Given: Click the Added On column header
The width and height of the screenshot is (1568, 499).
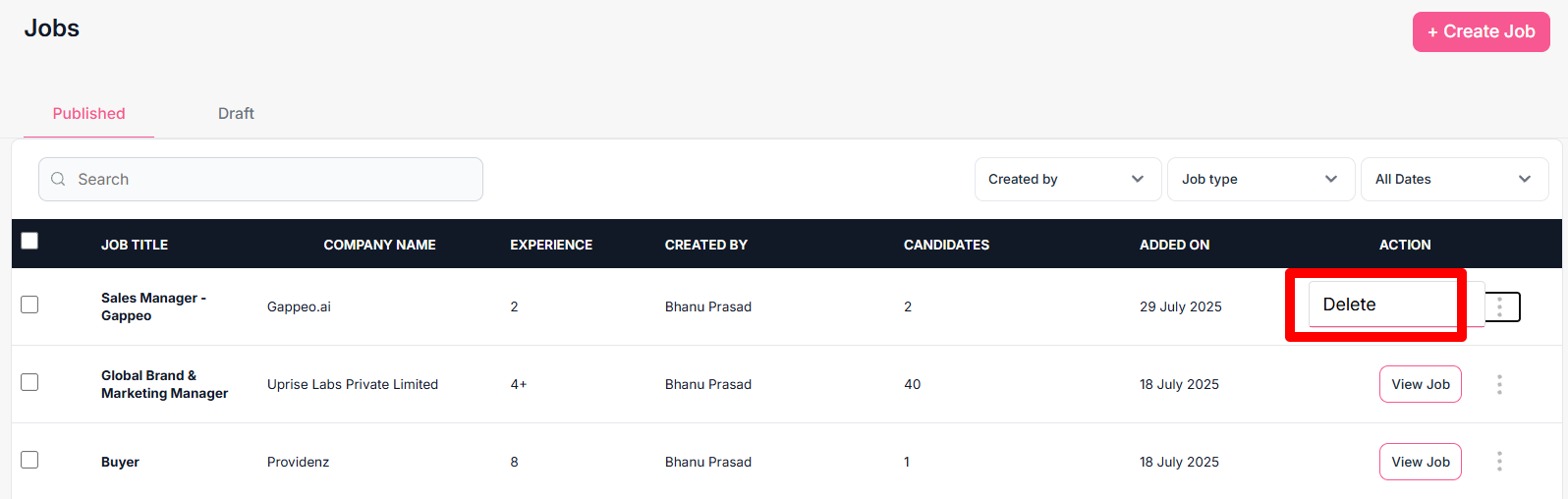Looking at the screenshot, I should pyautogui.click(x=1174, y=245).
